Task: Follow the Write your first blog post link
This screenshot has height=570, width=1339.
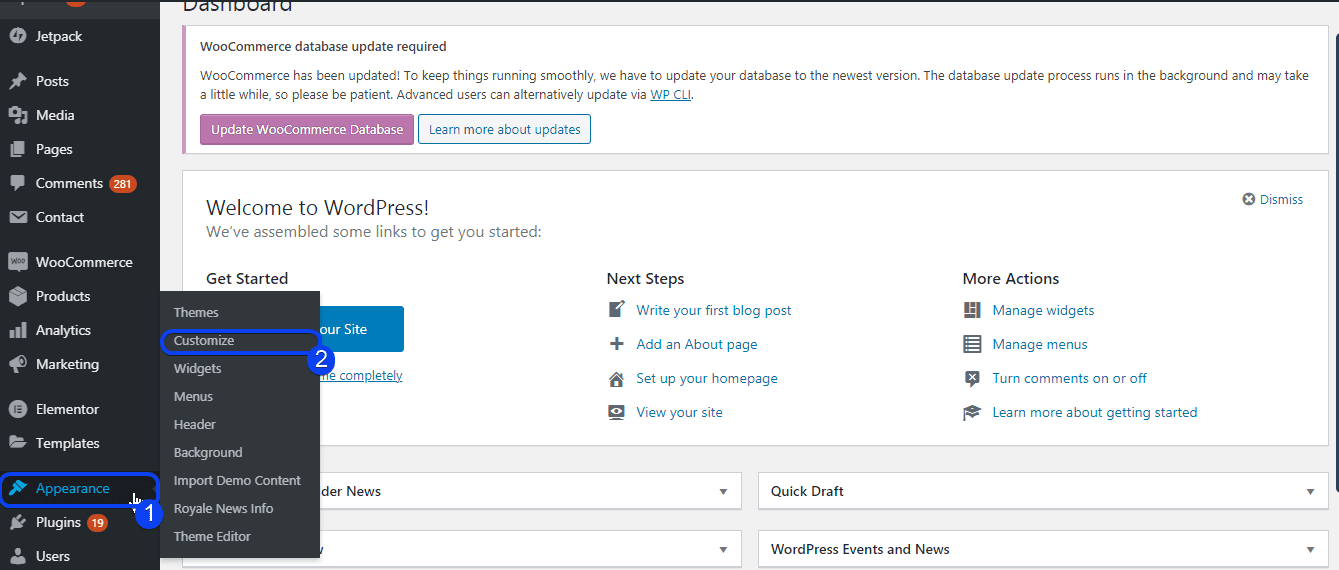Action: (x=714, y=310)
